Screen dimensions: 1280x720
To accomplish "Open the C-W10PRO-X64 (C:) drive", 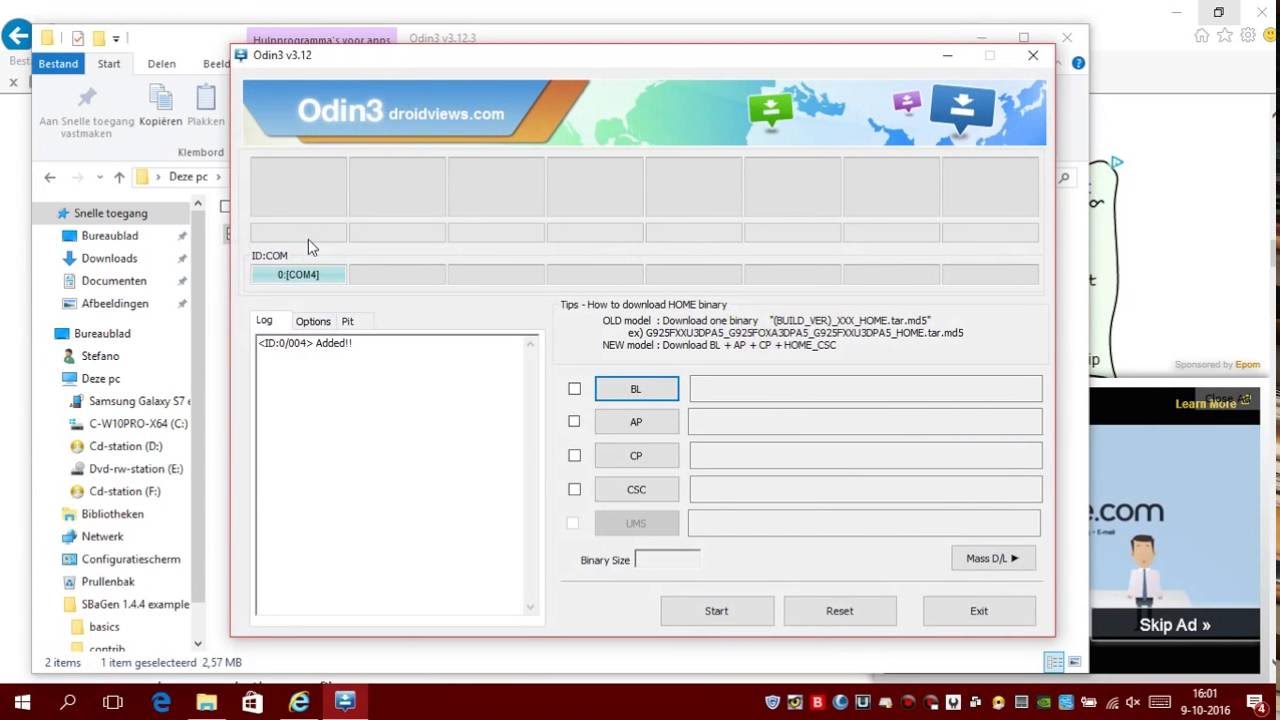I will point(138,423).
